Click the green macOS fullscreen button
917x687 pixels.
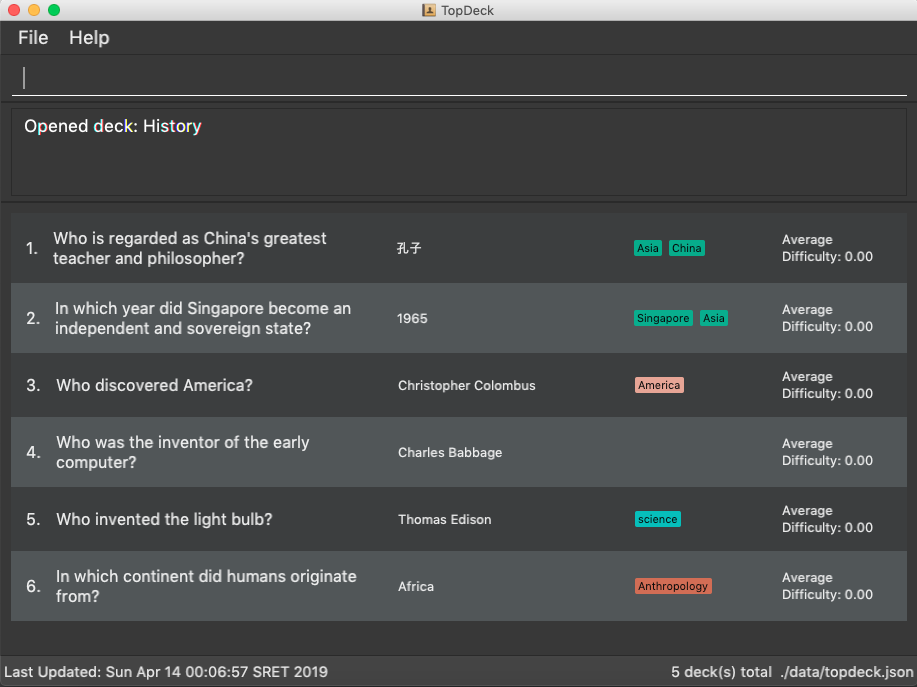(x=54, y=10)
